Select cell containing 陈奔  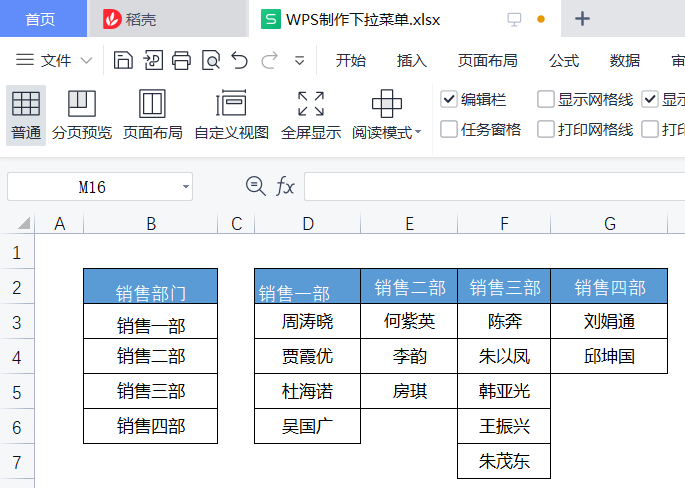point(504,321)
